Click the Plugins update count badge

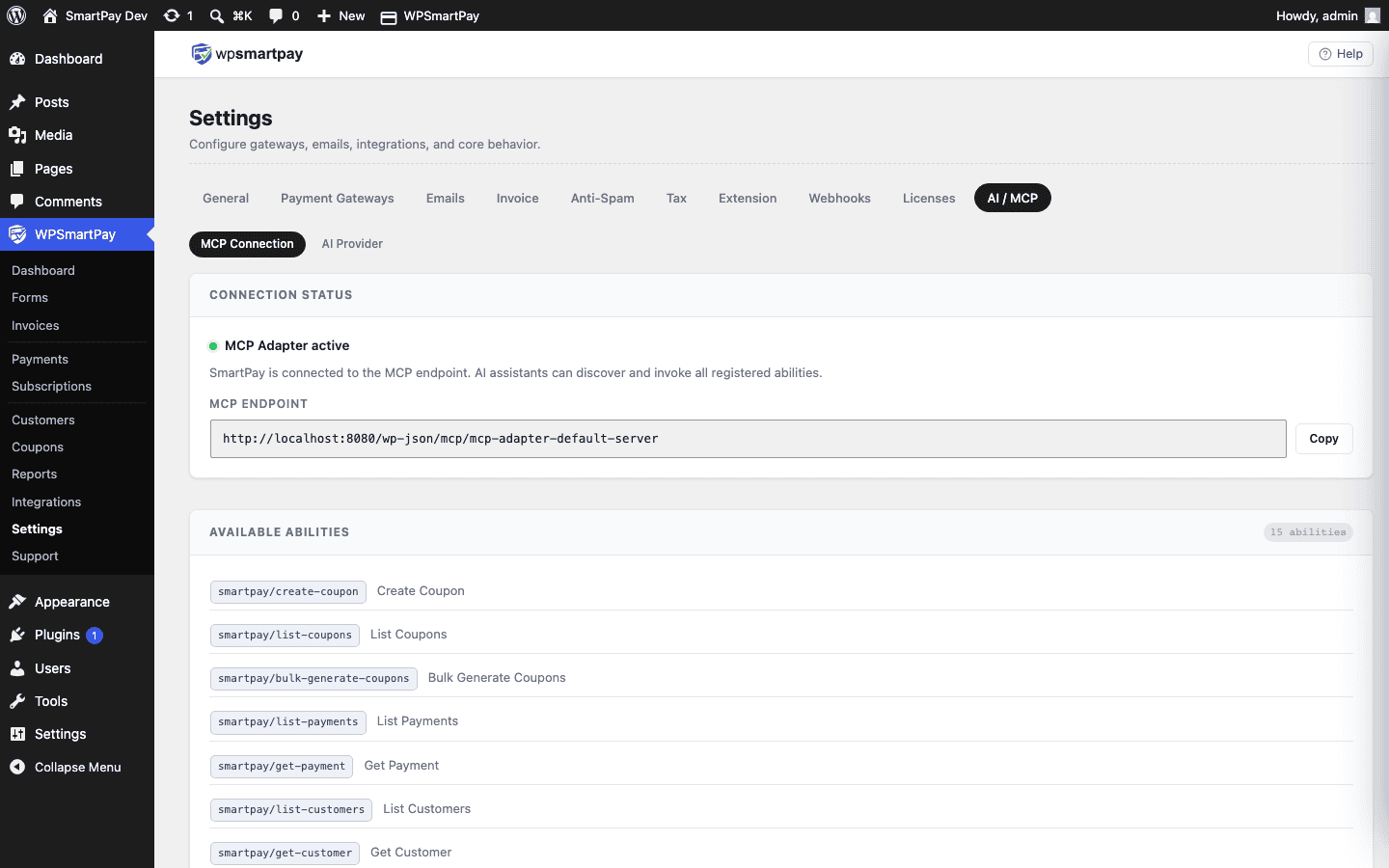coord(95,636)
